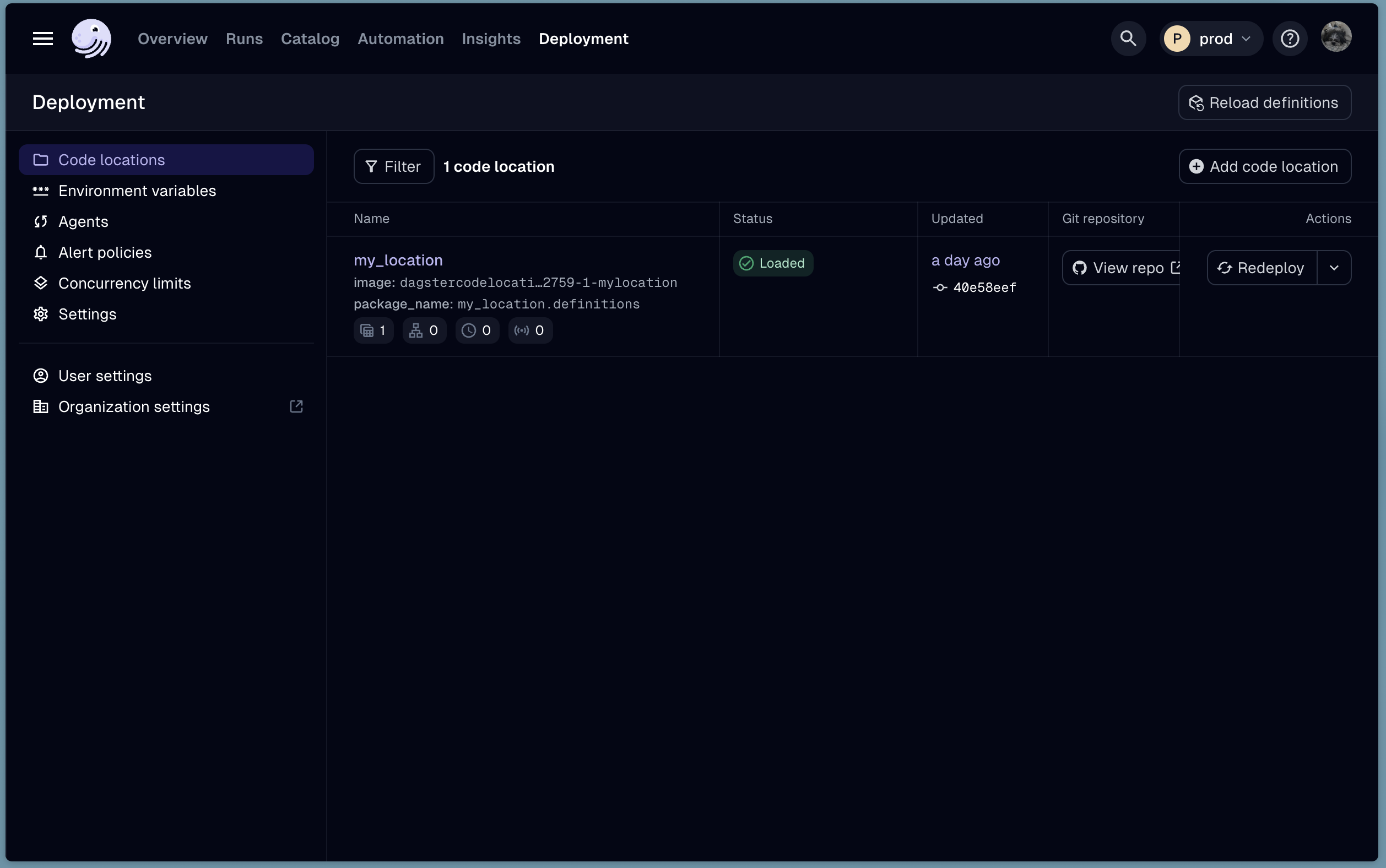Open the hamburger navigation menu

pos(41,39)
